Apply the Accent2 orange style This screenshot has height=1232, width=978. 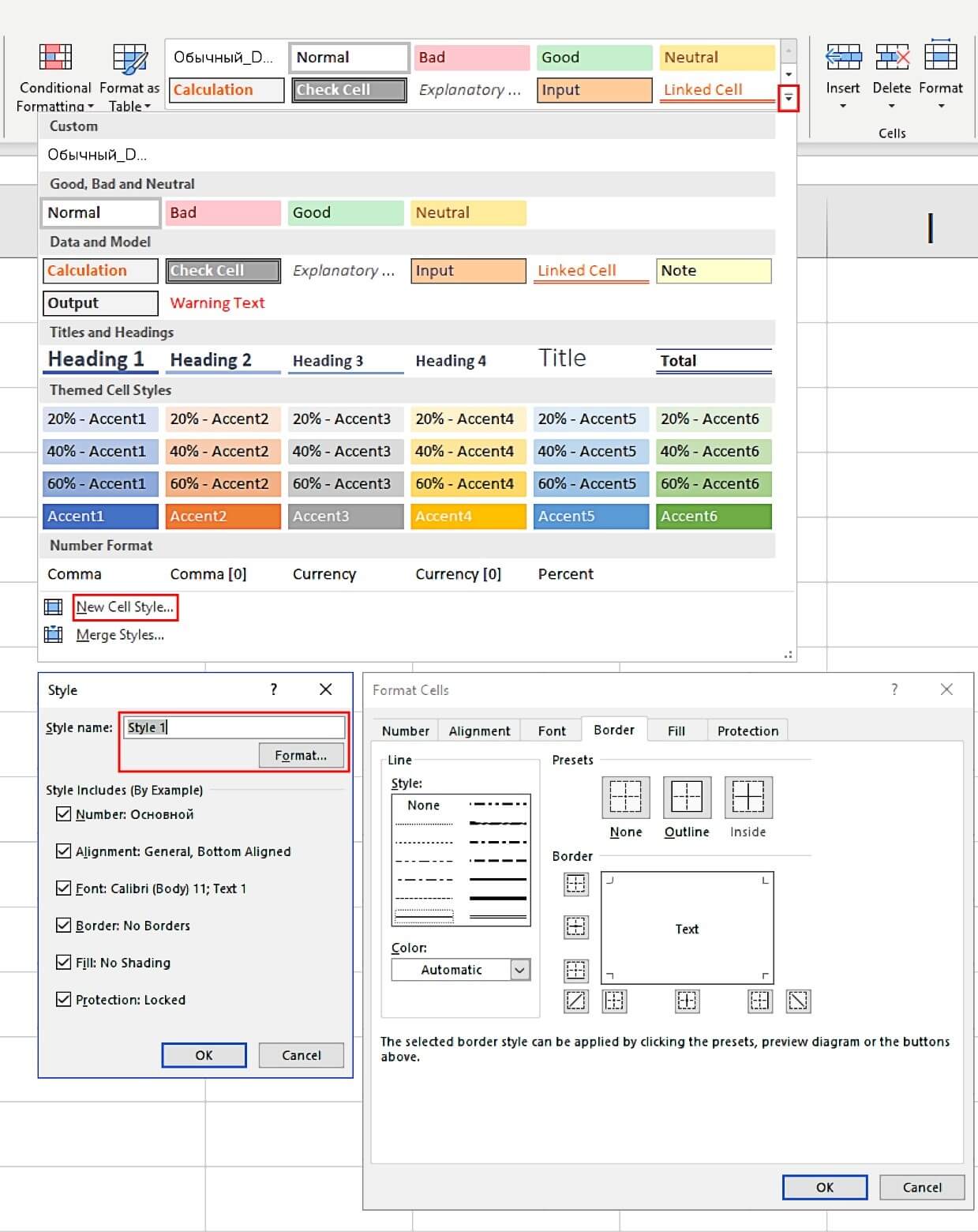point(223,516)
